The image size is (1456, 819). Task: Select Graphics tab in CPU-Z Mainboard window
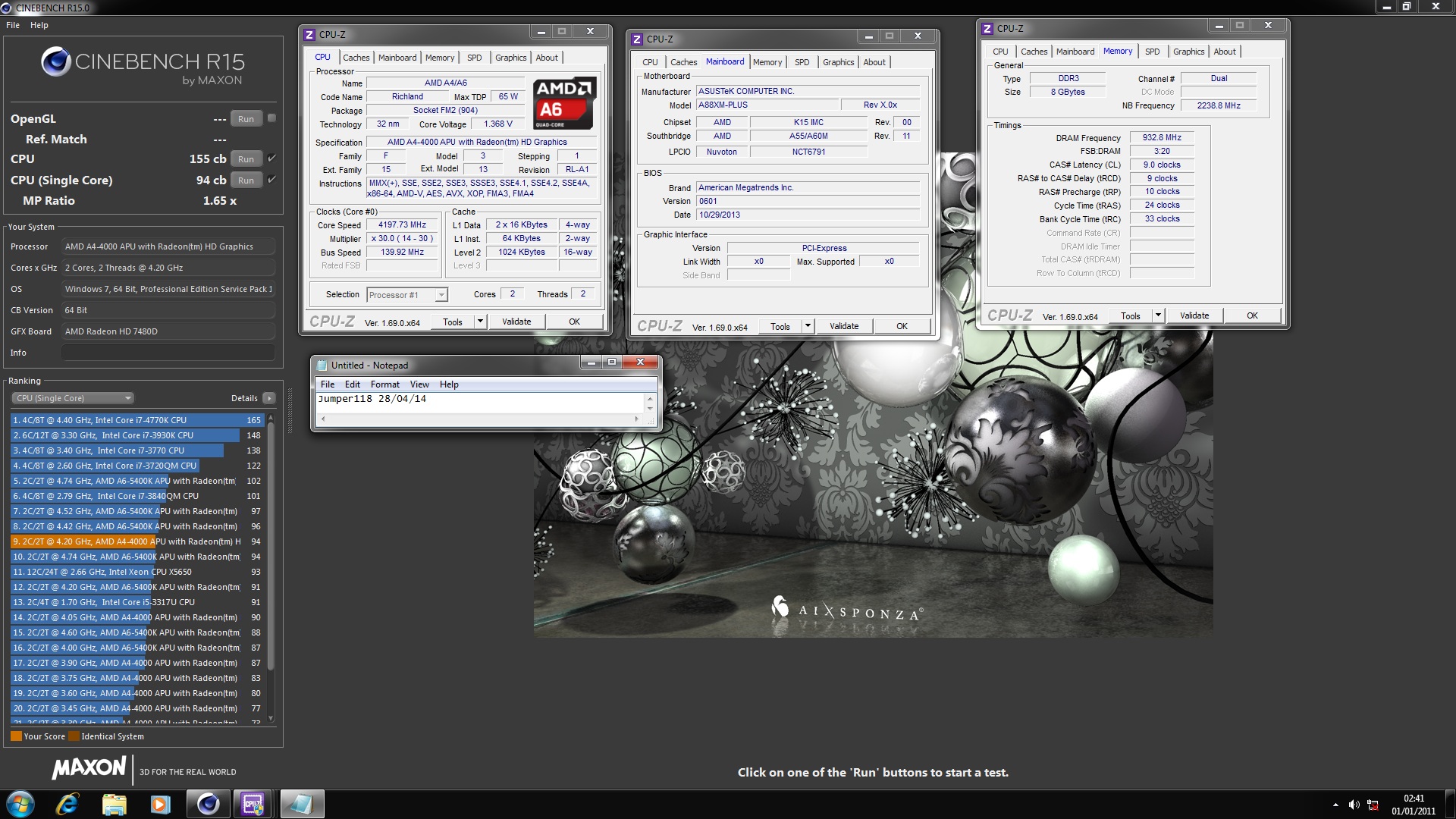pos(838,62)
